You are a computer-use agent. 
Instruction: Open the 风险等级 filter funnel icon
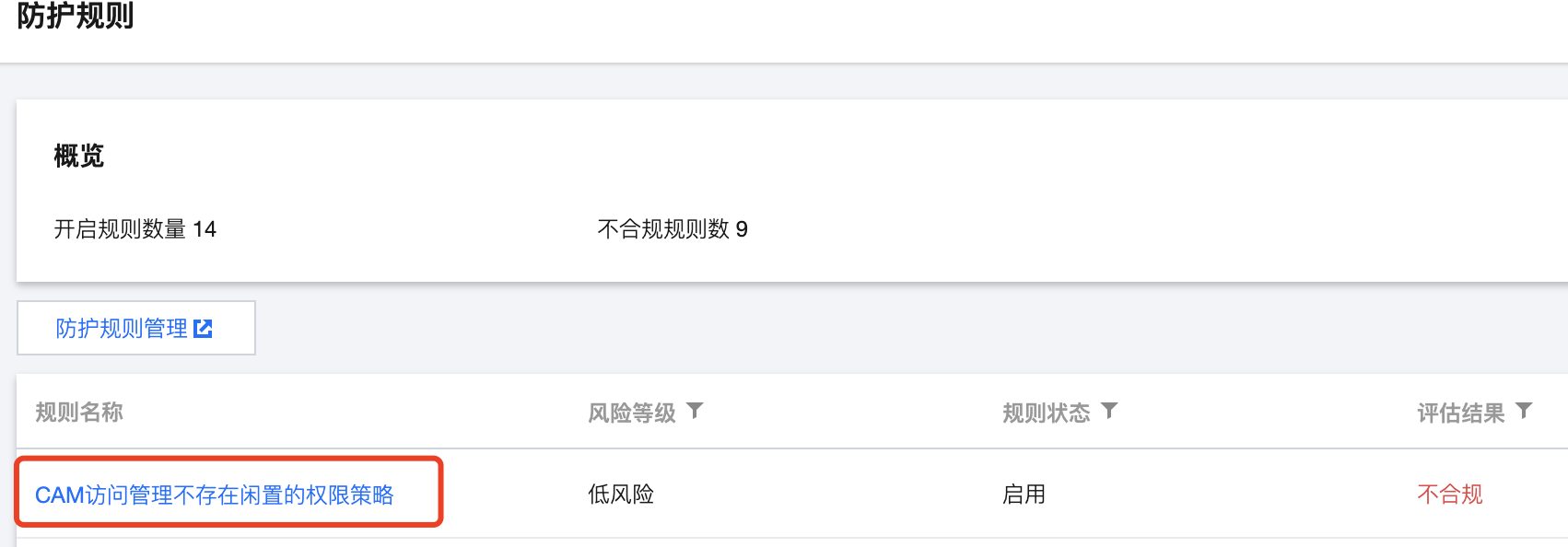point(695,411)
